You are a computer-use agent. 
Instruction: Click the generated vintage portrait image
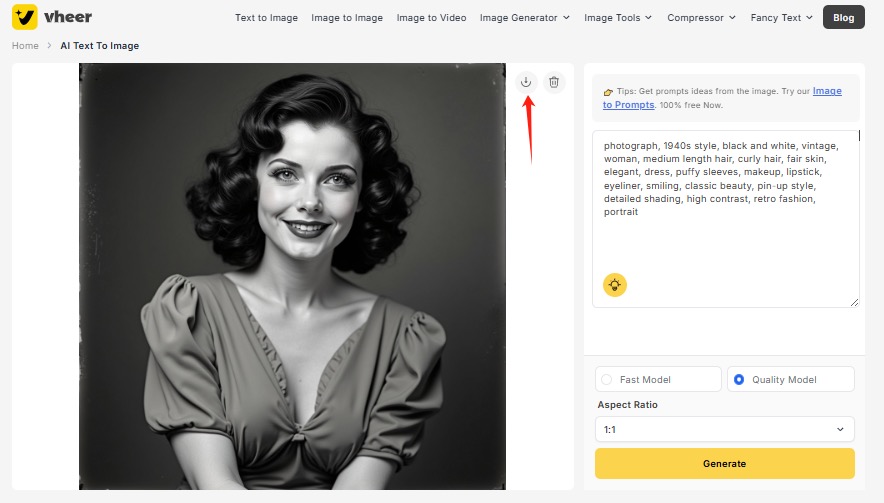point(292,276)
